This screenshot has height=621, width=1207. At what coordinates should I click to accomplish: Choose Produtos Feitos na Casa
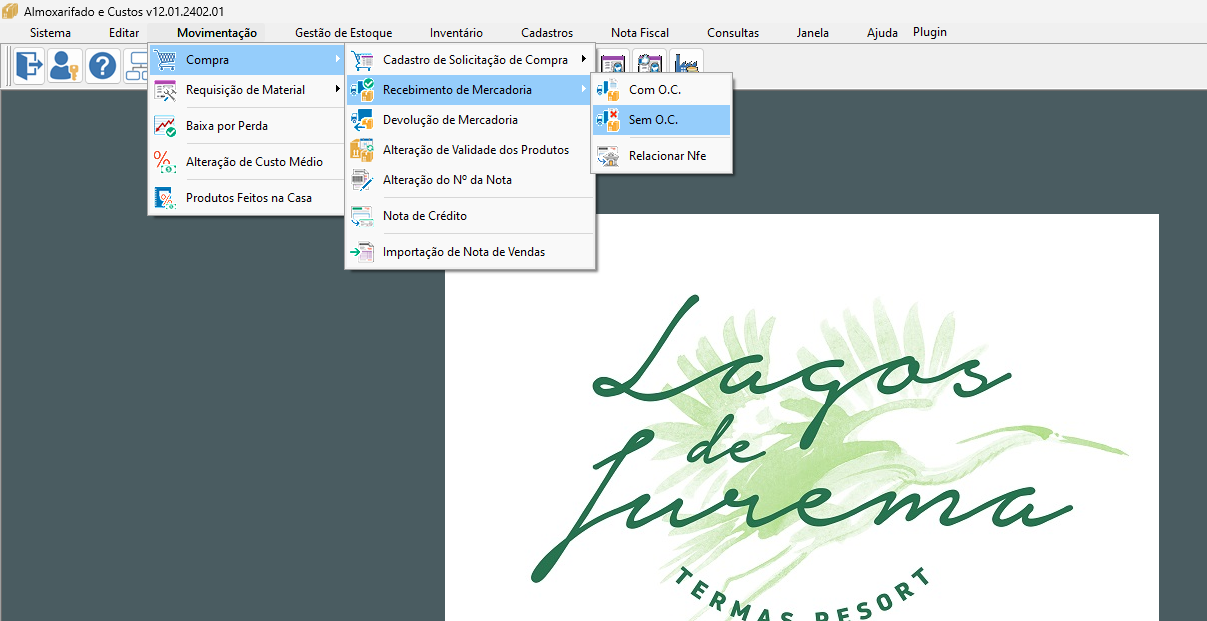point(247,198)
